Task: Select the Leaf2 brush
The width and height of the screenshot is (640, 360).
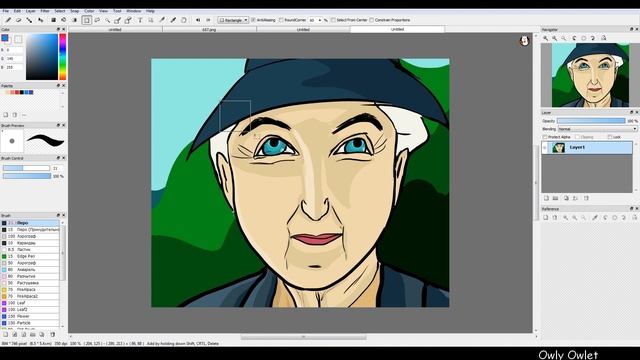Action: (30, 310)
